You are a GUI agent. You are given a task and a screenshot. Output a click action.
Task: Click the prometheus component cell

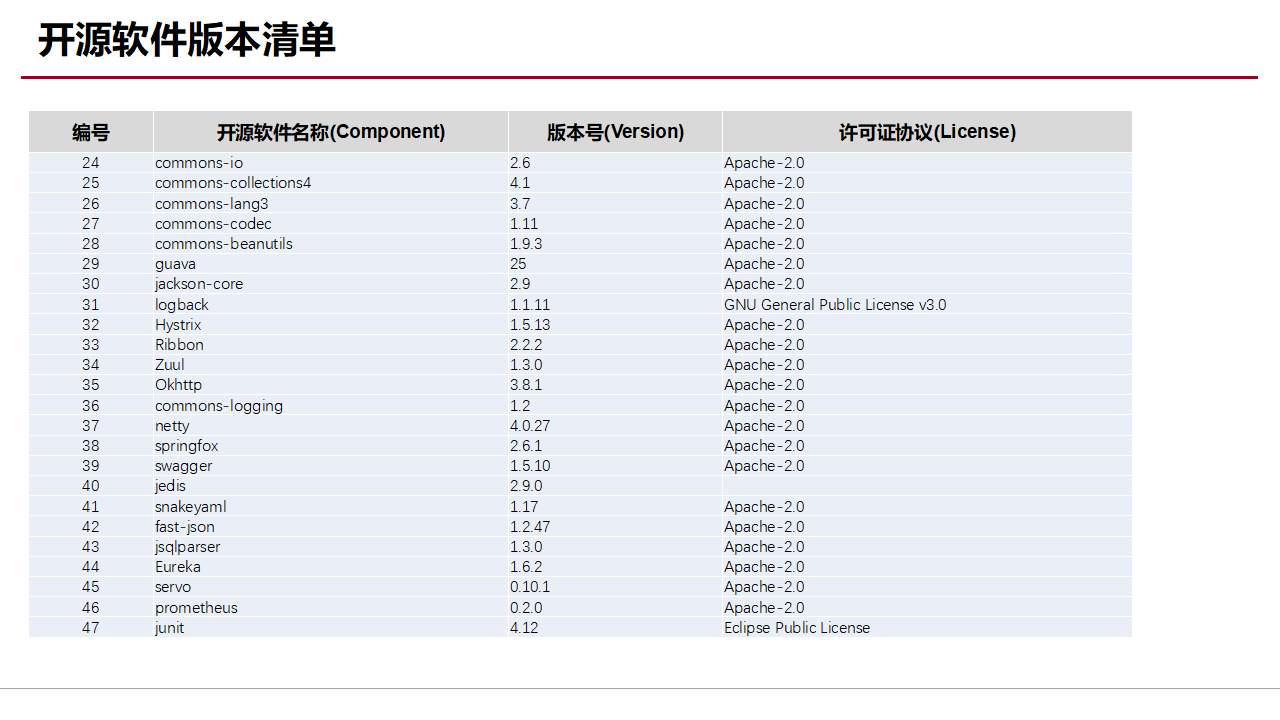pyautogui.click(x=331, y=608)
